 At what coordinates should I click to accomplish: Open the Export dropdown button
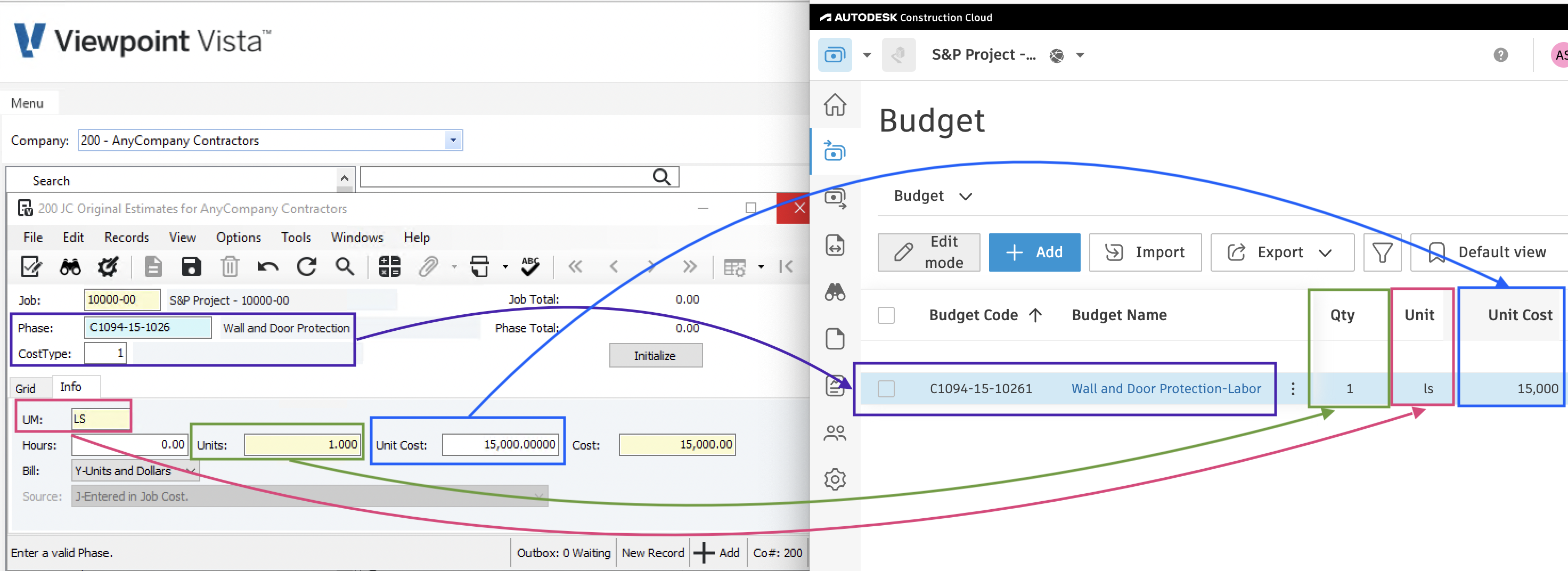pyautogui.click(x=1282, y=252)
